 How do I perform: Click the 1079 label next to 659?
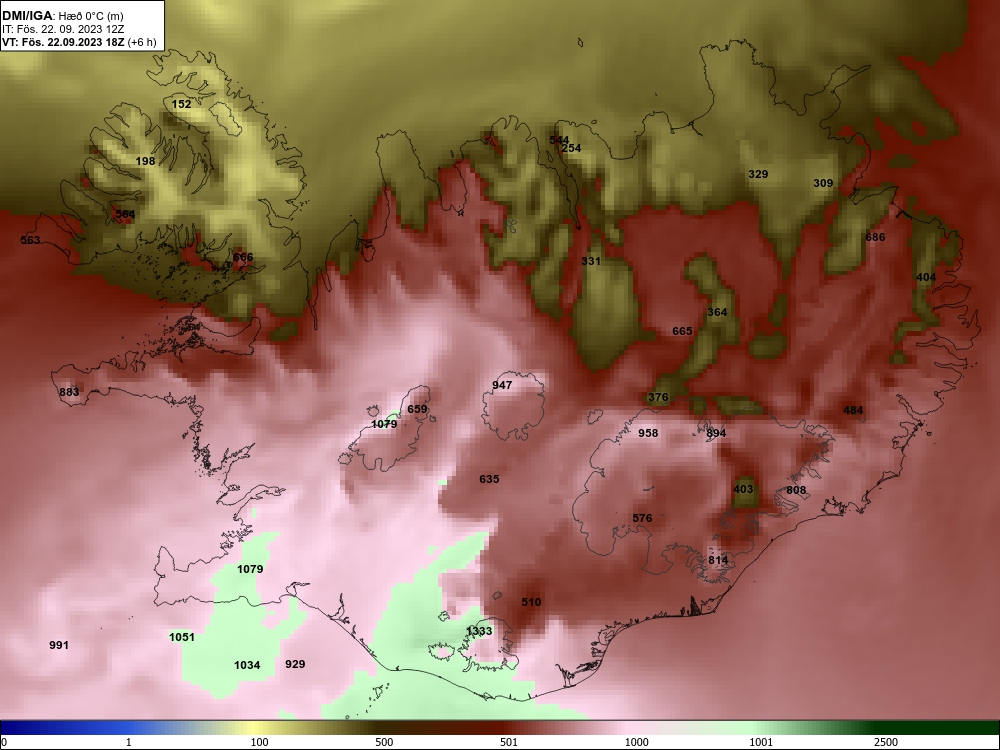384,424
